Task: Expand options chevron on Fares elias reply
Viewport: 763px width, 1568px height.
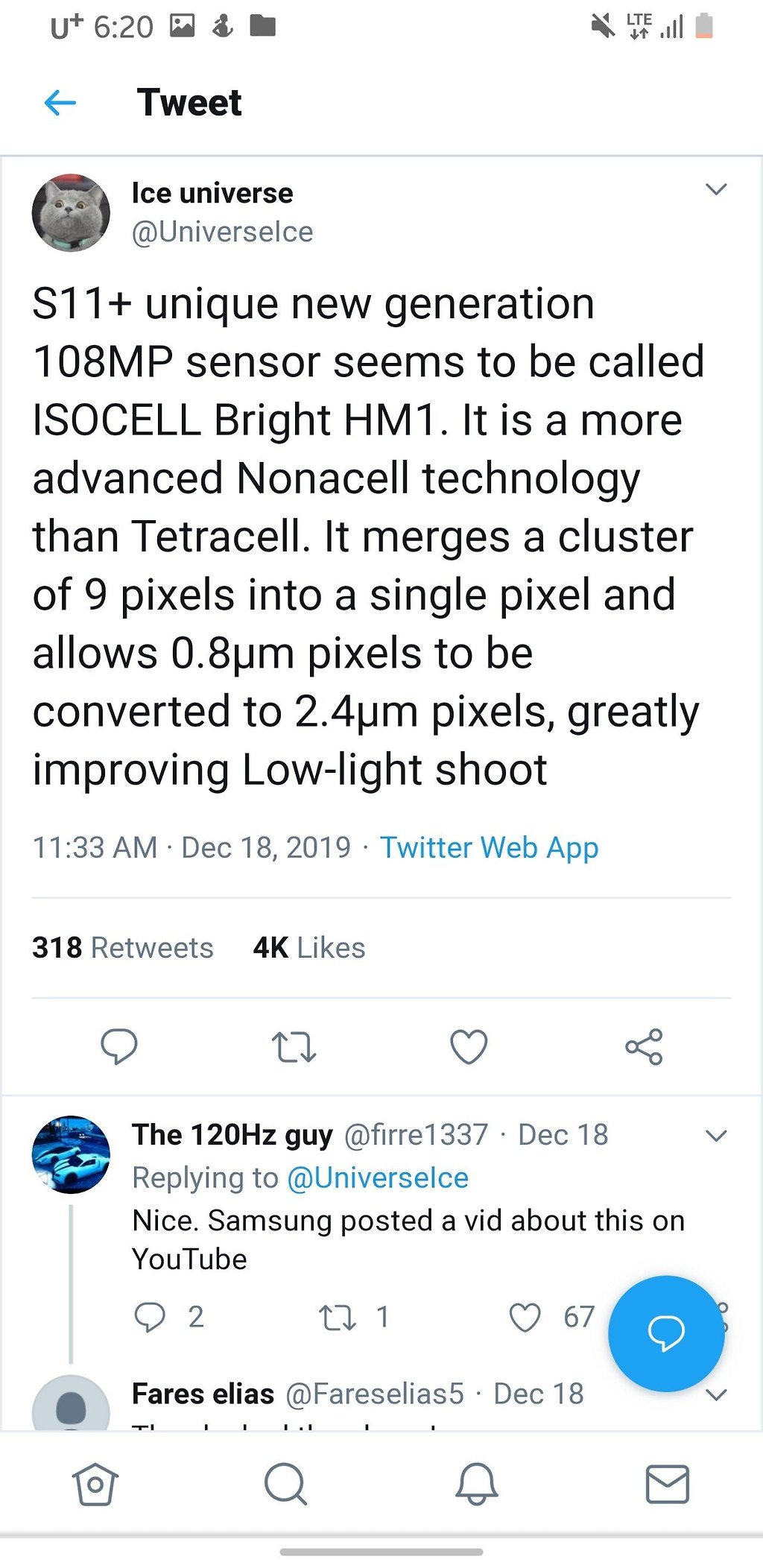Action: tap(716, 1394)
